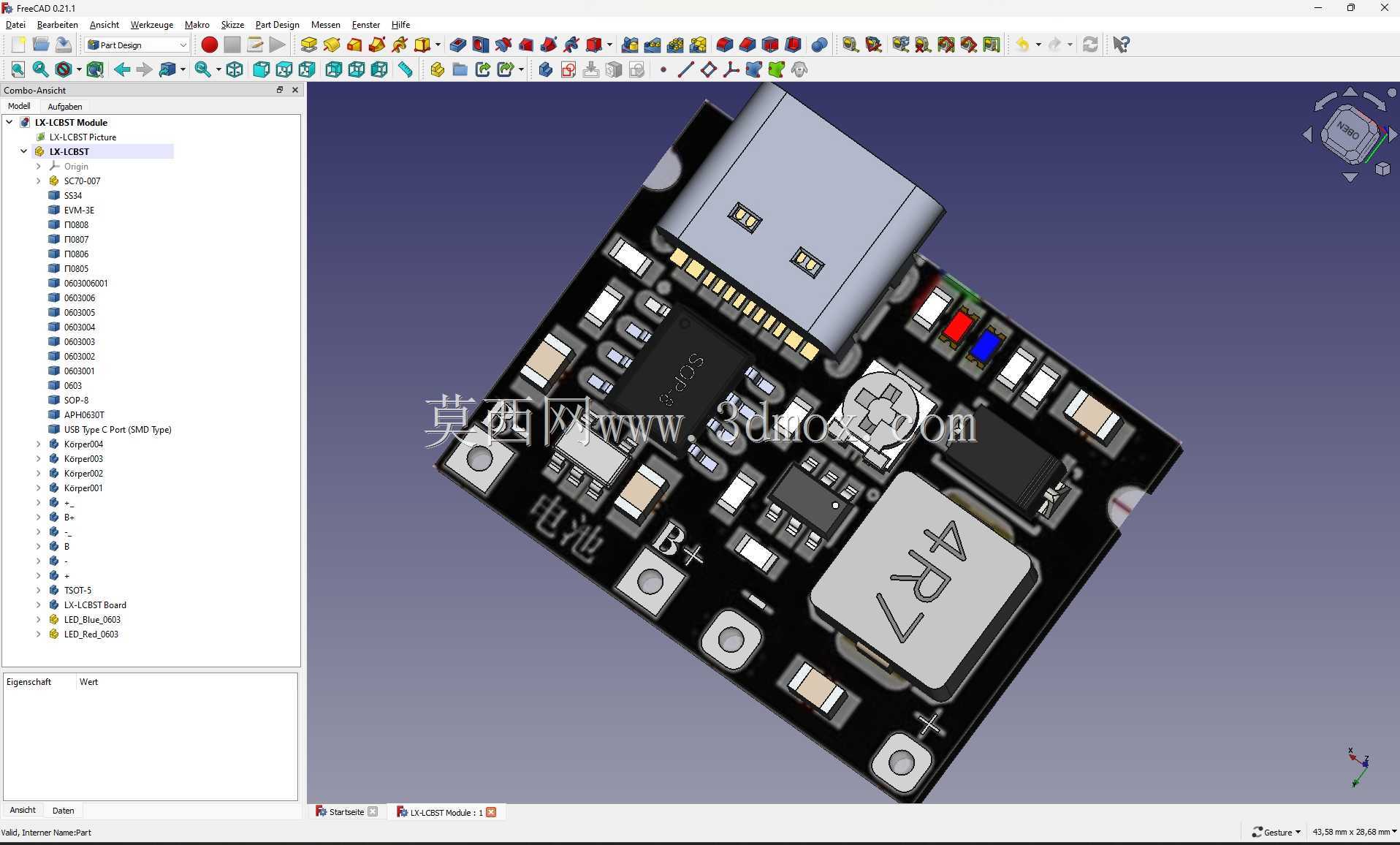Expand the LX-LCBST Board node
1400x845 pixels.
(x=39, y=605)
